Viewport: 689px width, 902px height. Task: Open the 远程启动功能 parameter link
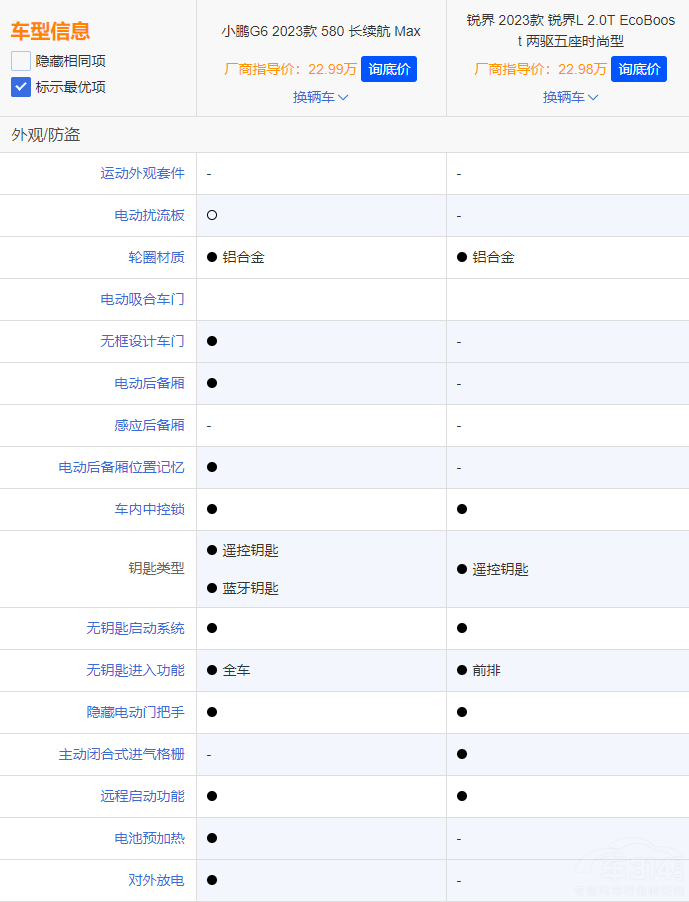[x=142, y=796]
